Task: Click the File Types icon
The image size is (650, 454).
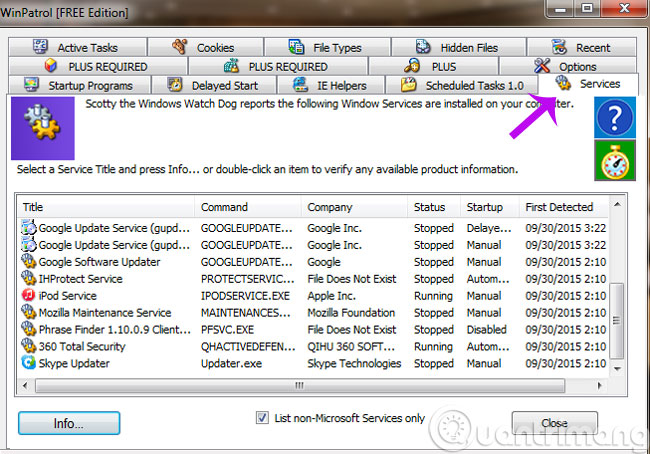Action: click(x=296, y=47)
